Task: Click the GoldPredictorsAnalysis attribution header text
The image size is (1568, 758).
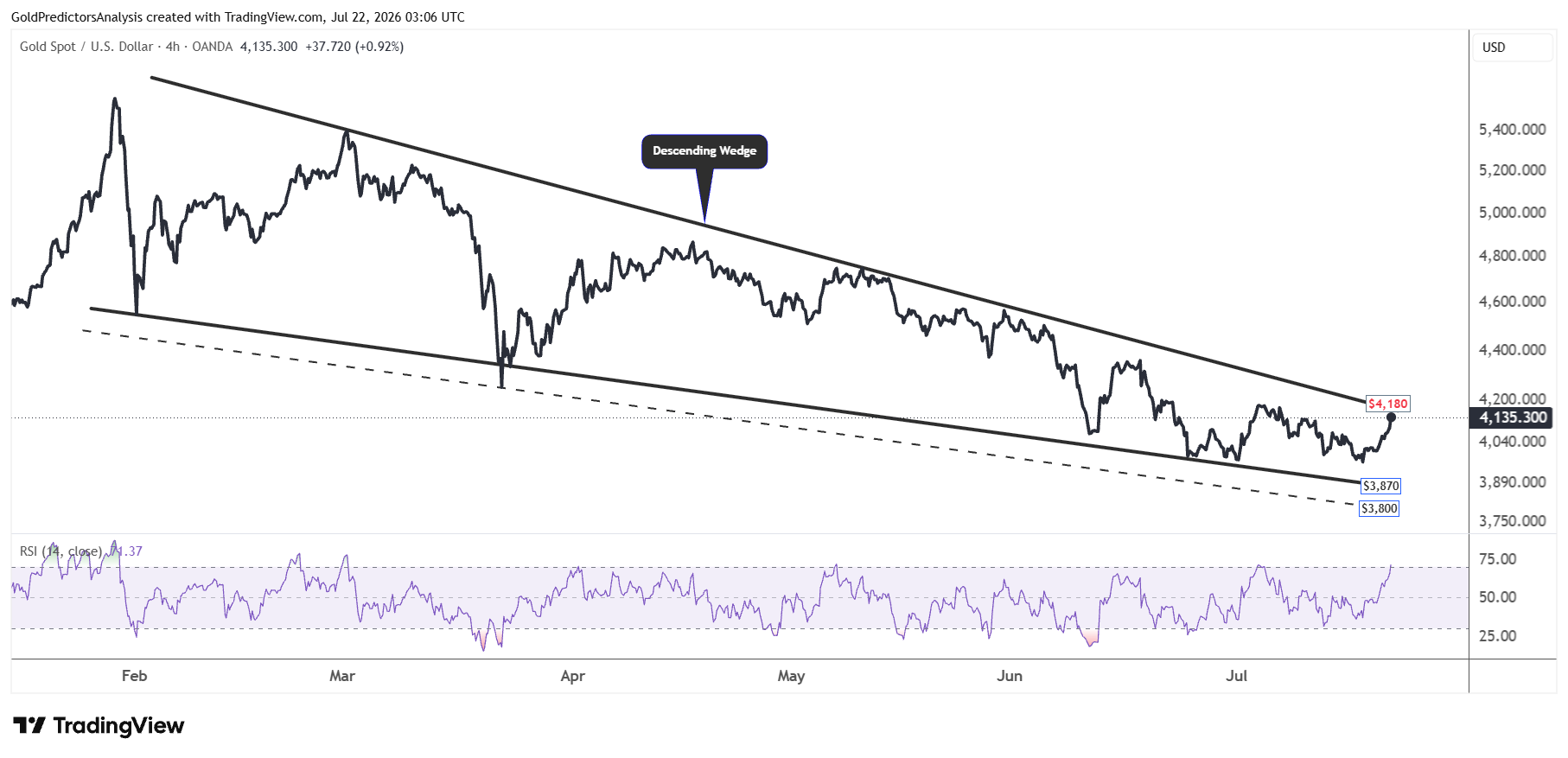Action: [x=238, y=17]
